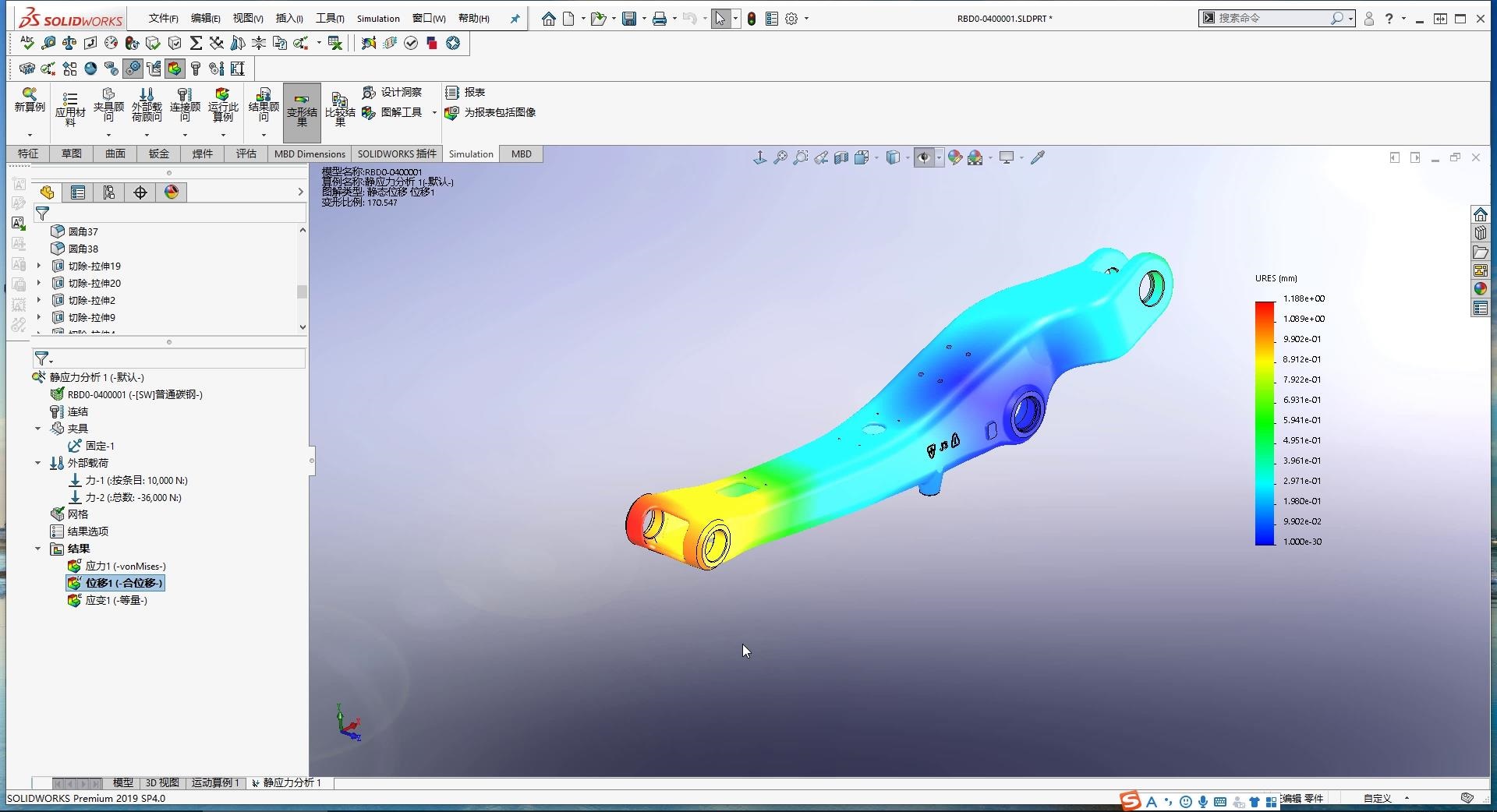The image size is (1497, 812).
Task: Open the 自定义 units status dropdown
Action: [1386, 798]
